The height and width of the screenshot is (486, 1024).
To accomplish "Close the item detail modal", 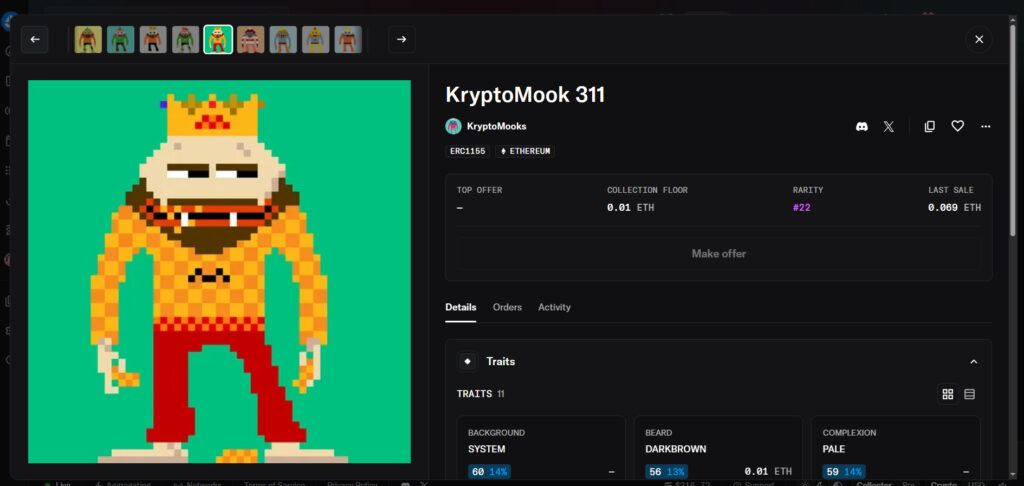I will click(x=979, y=39).
